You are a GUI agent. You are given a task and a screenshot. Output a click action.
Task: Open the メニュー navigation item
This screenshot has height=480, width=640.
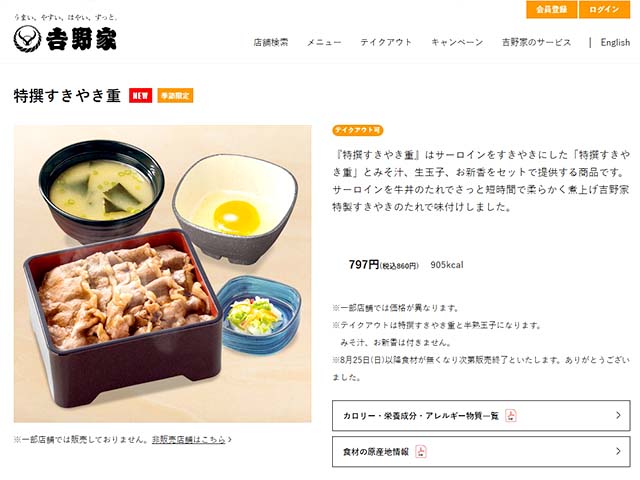(324, 42)
